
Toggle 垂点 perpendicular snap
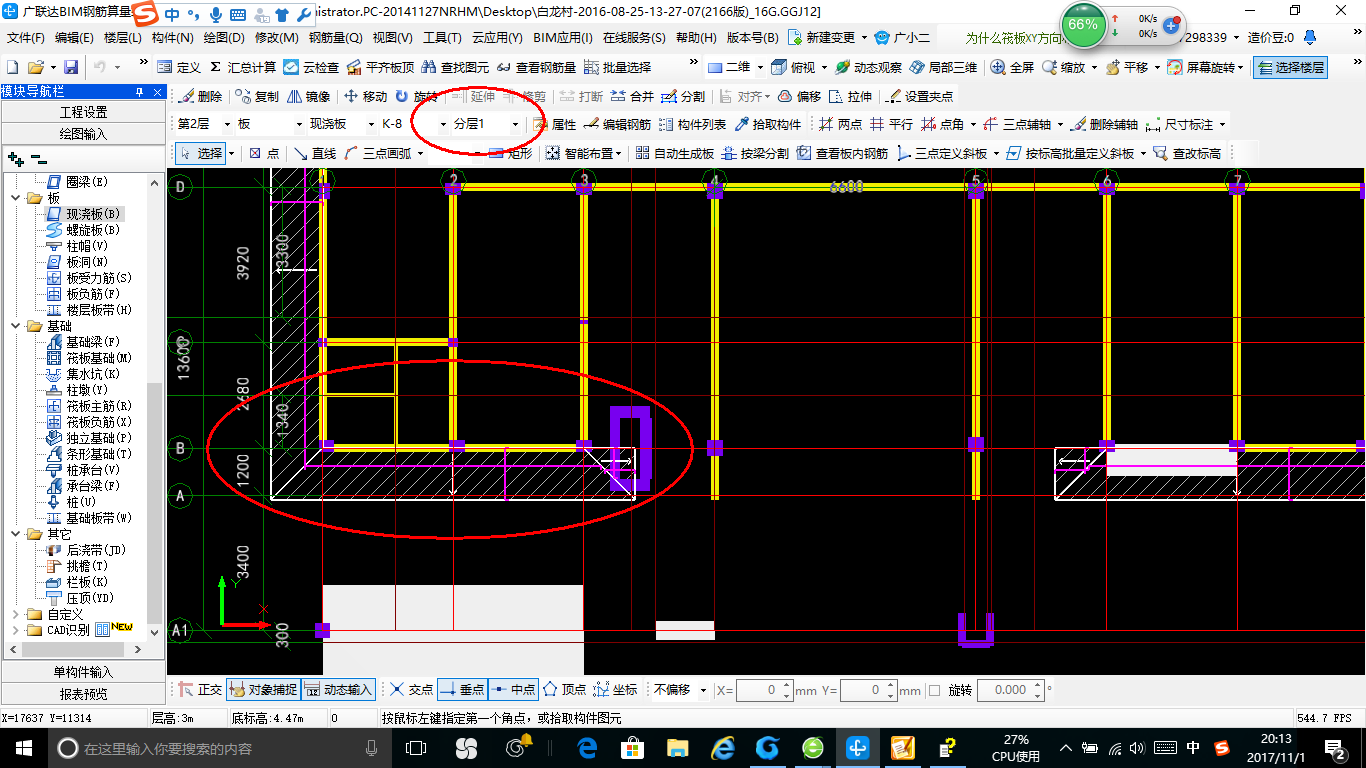(462, 690)
